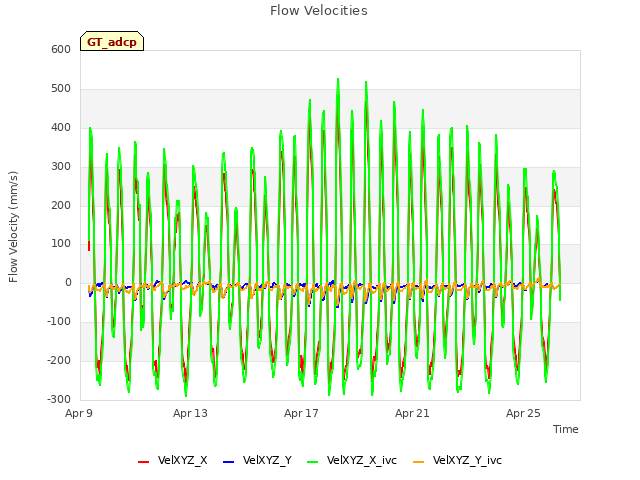Viewport: 640px width, 480px height.
Task: Click the 200 y-axis tick label
Action: pyautogui.click(x=61, y=205)
